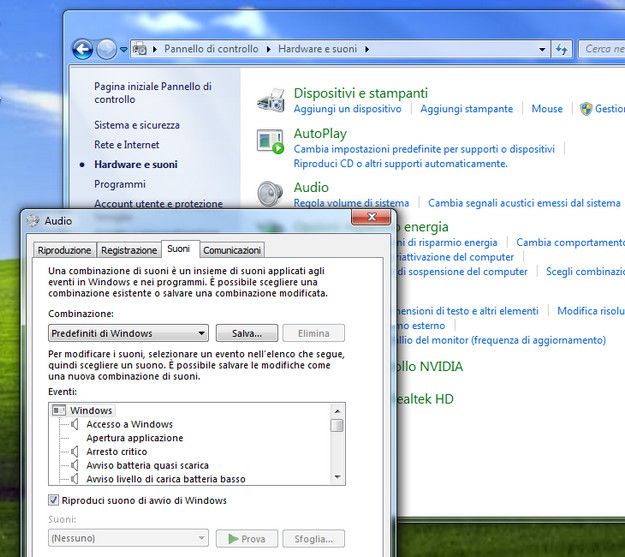
Task: Click the Eventi list scroll down arrow
Action: 337,477
